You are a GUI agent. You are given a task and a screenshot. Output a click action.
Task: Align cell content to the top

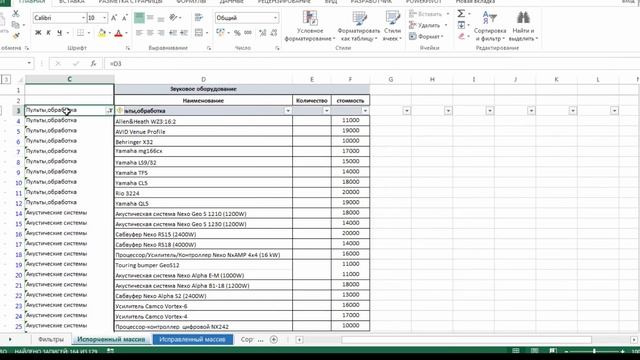[x=139, y=18]
